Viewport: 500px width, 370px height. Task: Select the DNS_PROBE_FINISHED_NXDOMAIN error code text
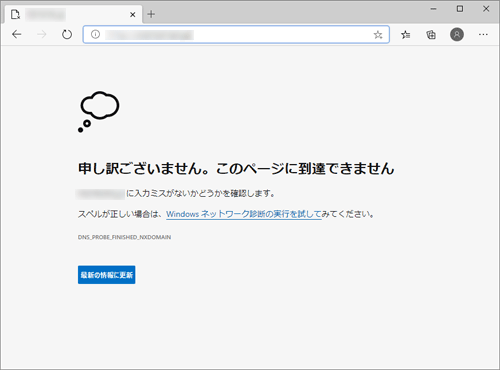(x=124, y=237)
